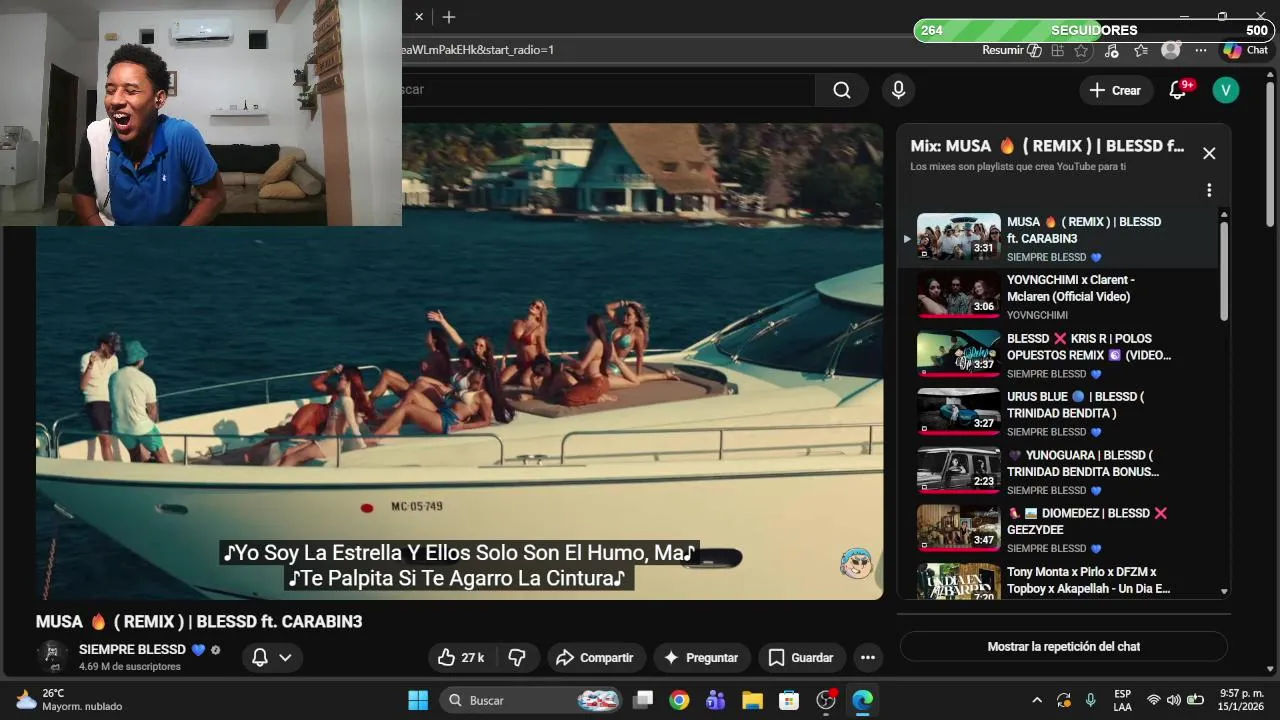Open the weather widget 26°C
The width and height of the screenshot is (1280, 720).
[x=70, y=700]
